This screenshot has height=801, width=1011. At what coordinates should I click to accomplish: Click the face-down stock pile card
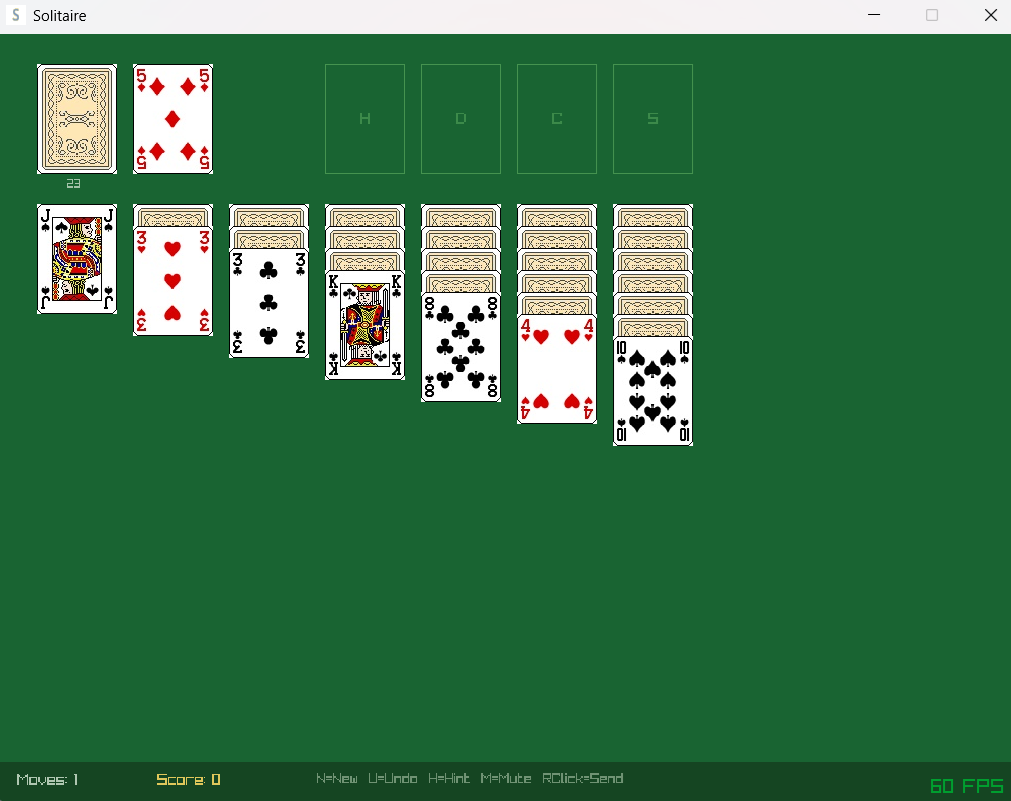coord(77,119)
